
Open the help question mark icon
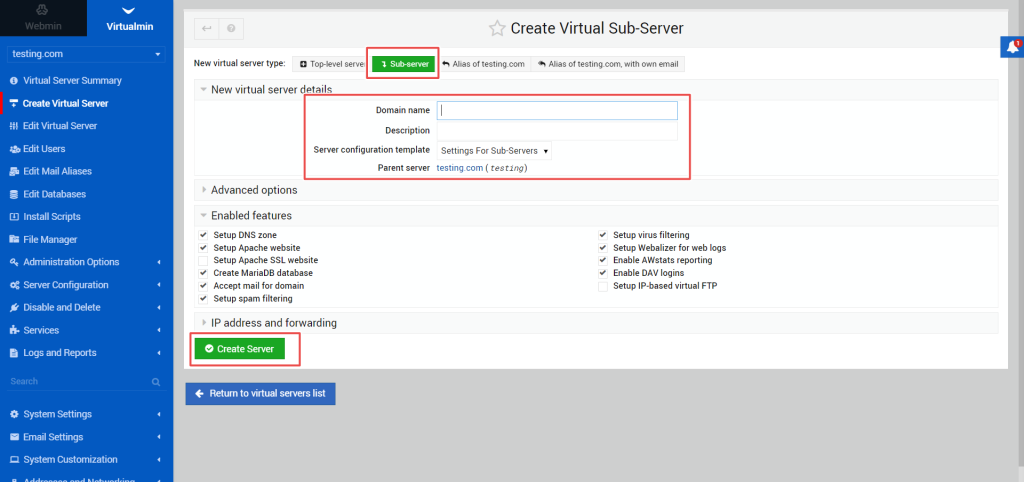coord(230,29)
